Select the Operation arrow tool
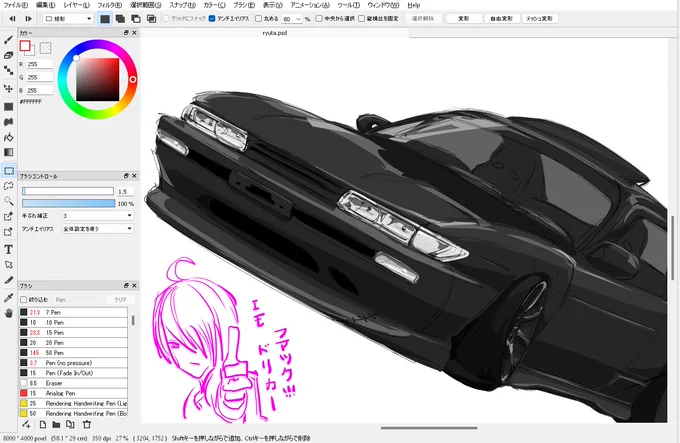The height and width of the screenshot is (443, 680). point(8,265)
